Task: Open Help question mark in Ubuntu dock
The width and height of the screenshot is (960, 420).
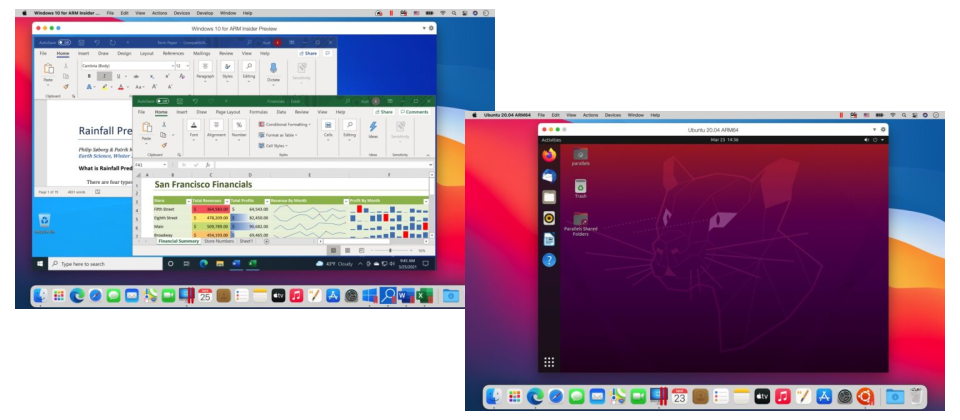Action: point(549,260)
